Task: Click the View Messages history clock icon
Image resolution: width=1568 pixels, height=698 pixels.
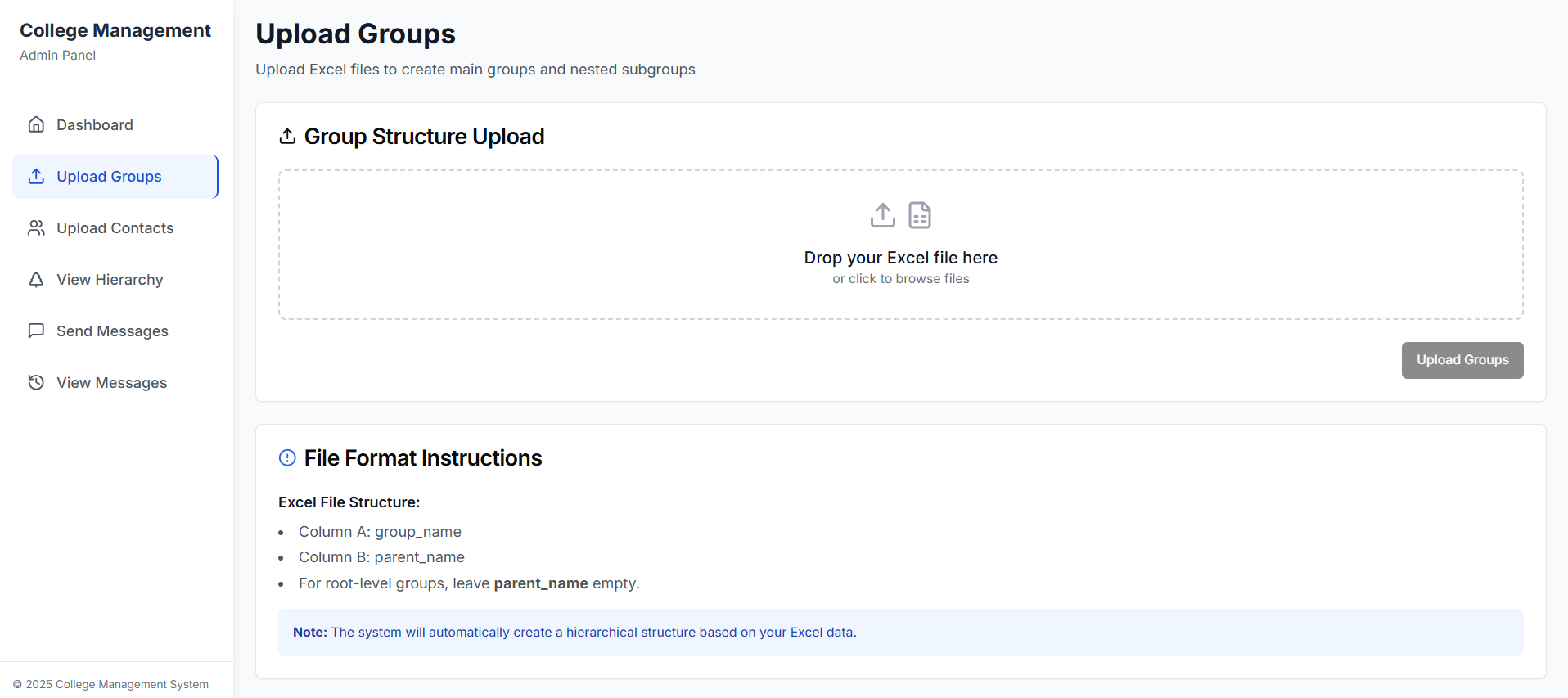Action: [x=36, y=382]
